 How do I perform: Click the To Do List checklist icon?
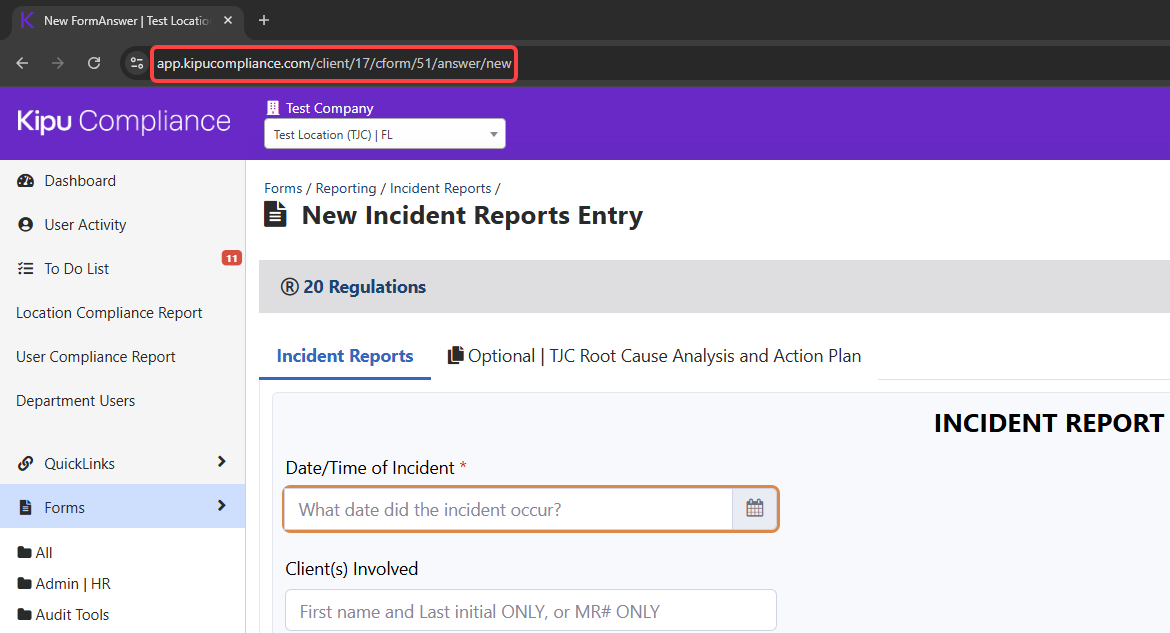point(26,269)
